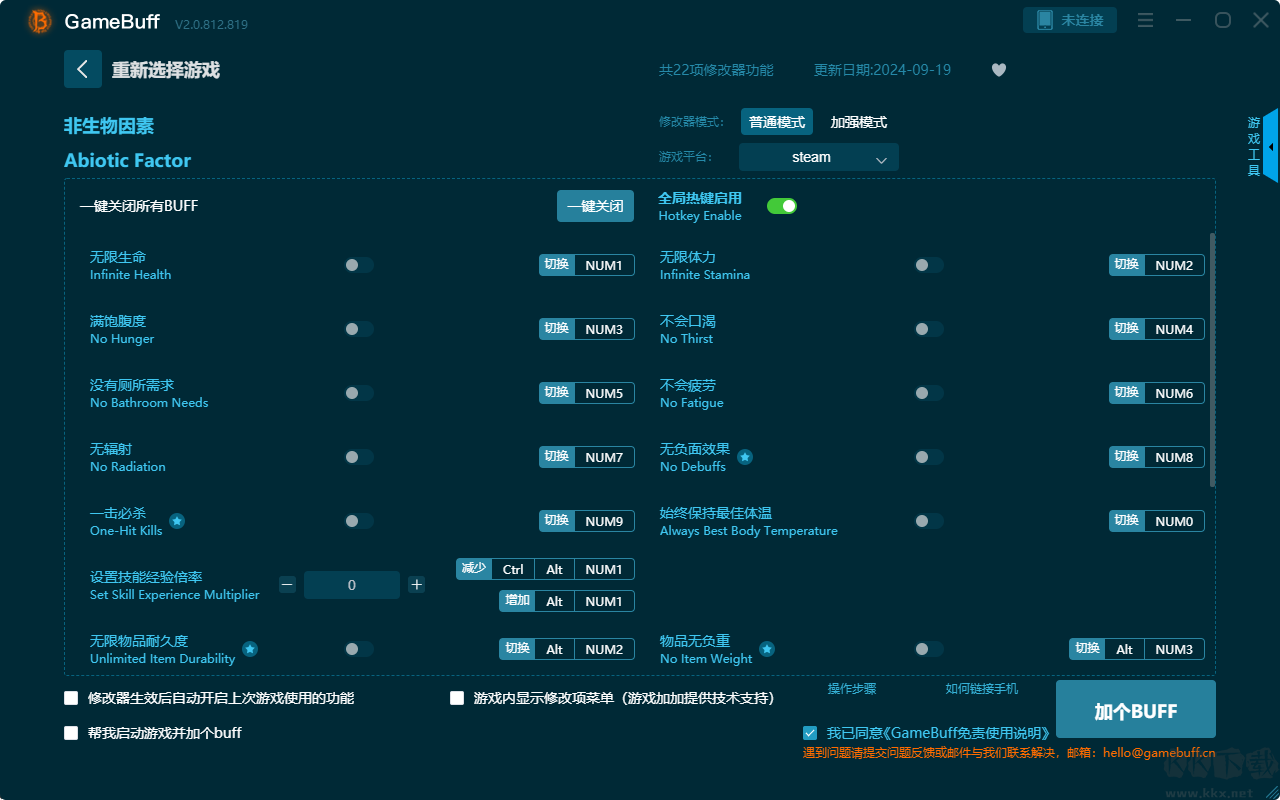Click the Abiotic Factor game title
The height and width of the screenshot is (800, 1280).
point(127,160)
